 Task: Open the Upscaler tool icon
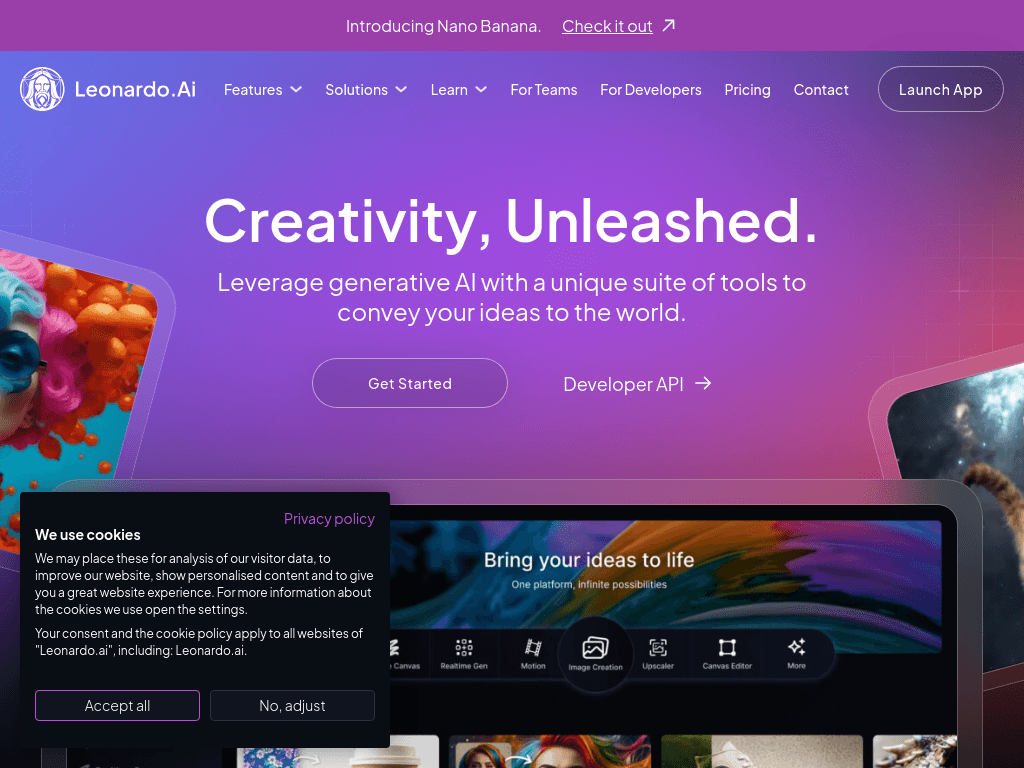(658, 647)
